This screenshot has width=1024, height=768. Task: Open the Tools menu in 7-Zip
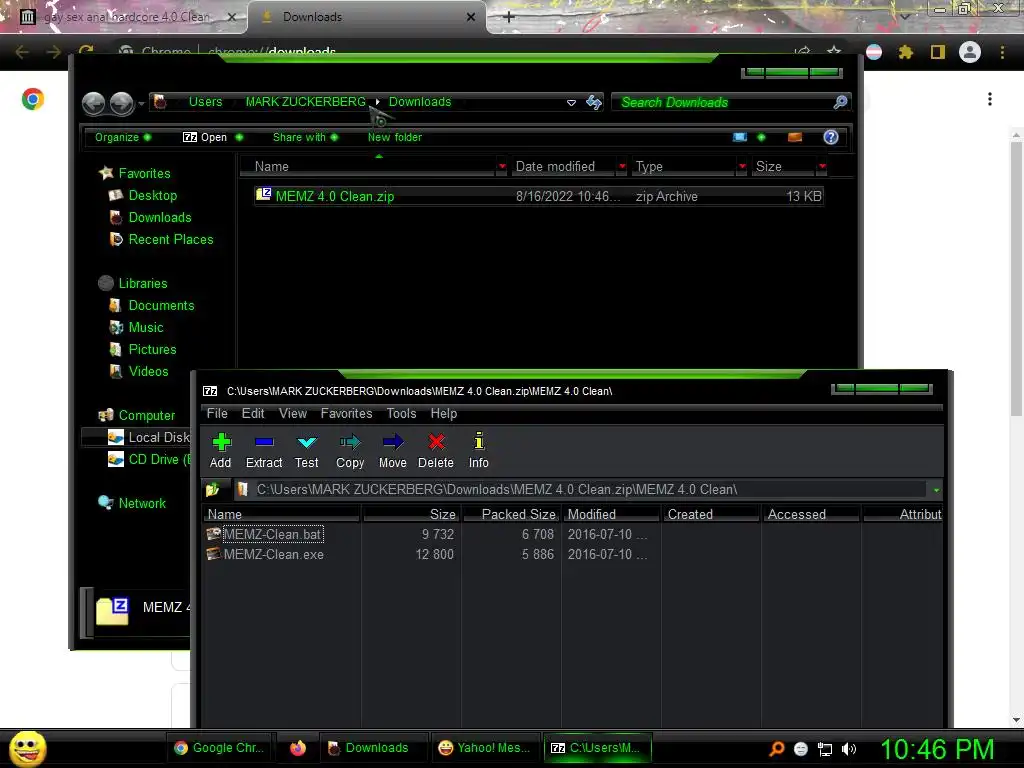point(401,413)
